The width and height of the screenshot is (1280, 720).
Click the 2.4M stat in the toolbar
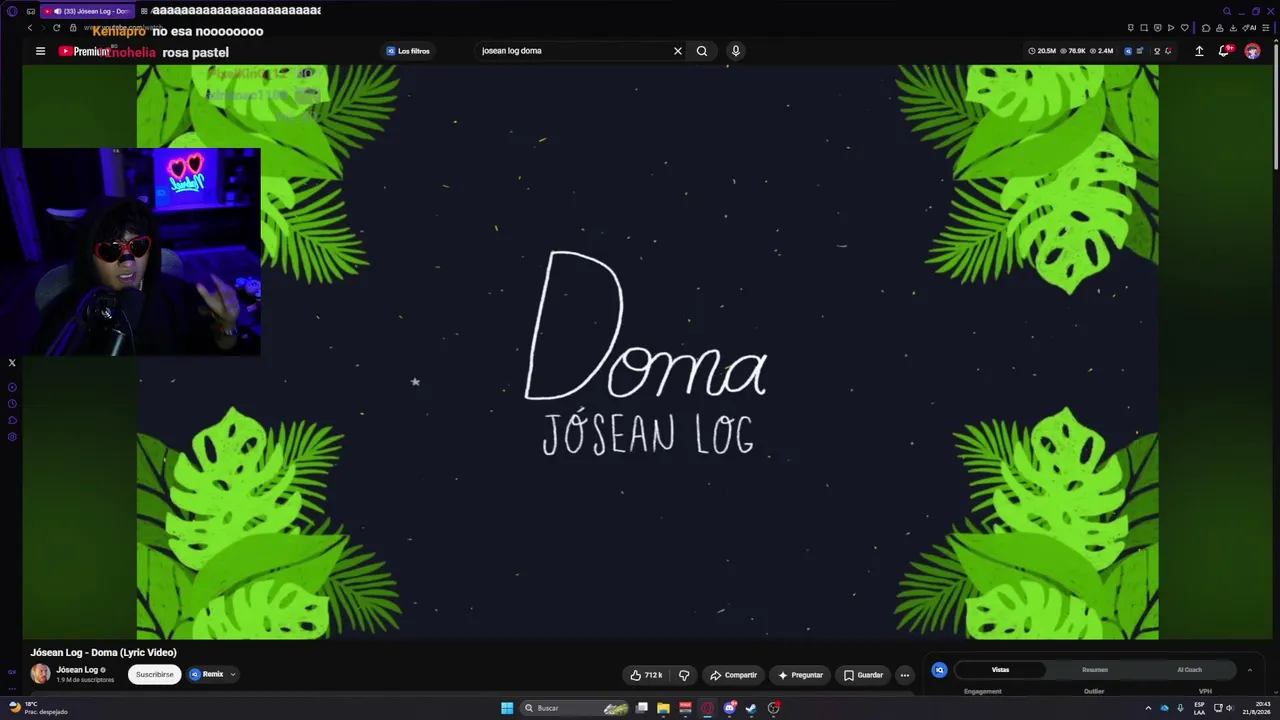click(x=1102, y=51)
